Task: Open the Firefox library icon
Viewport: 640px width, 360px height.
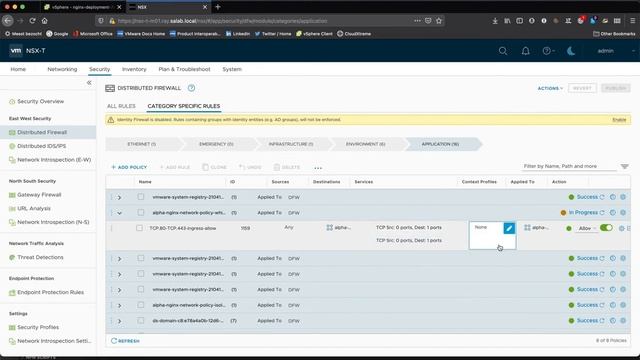Action: (x=507, y=20)
